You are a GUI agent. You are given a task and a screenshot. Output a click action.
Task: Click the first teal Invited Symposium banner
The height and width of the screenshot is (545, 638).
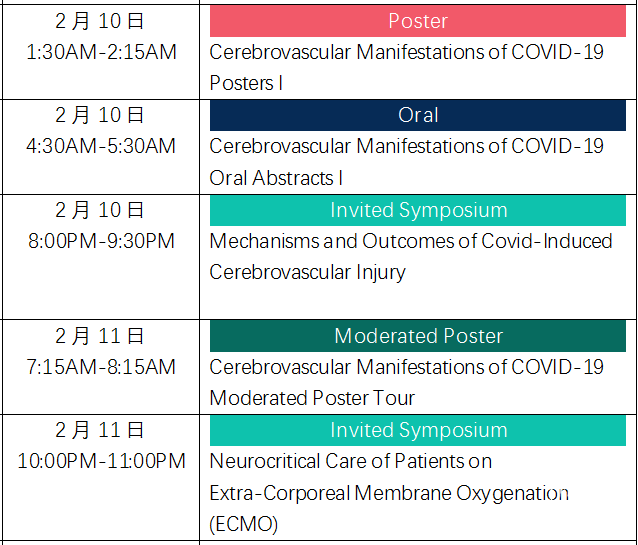pyautogui.click(x=417, y=210)
